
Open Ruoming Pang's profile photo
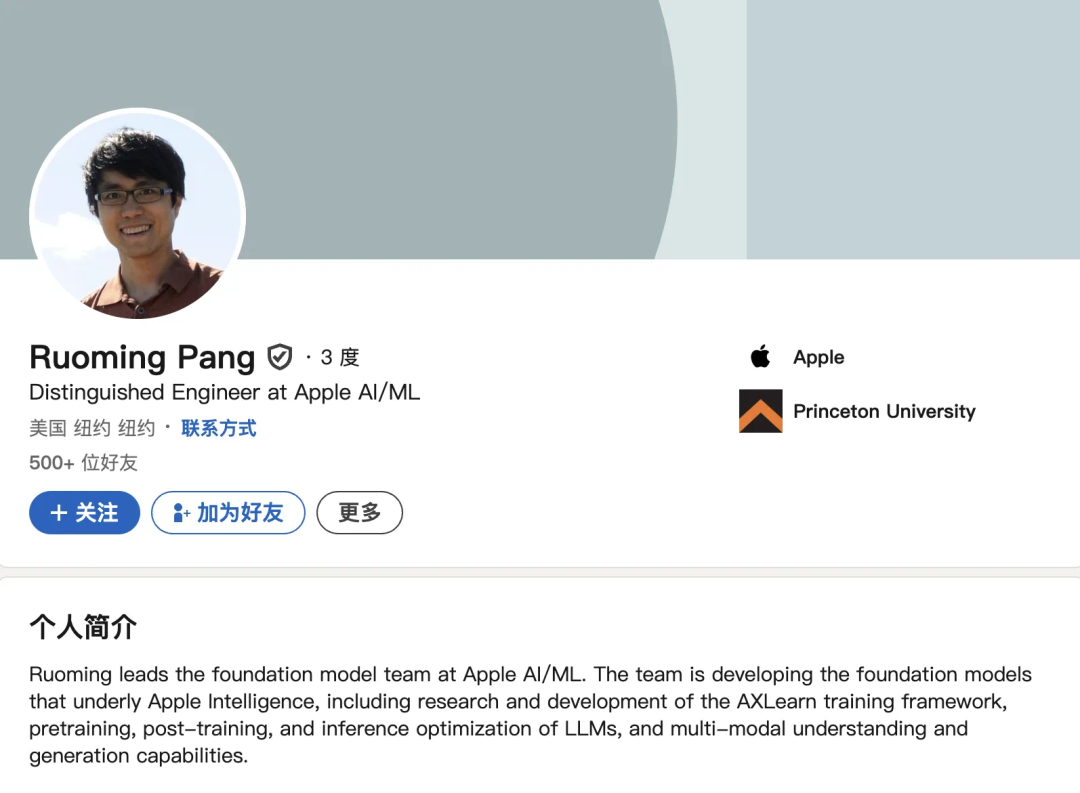click(138, 214)
